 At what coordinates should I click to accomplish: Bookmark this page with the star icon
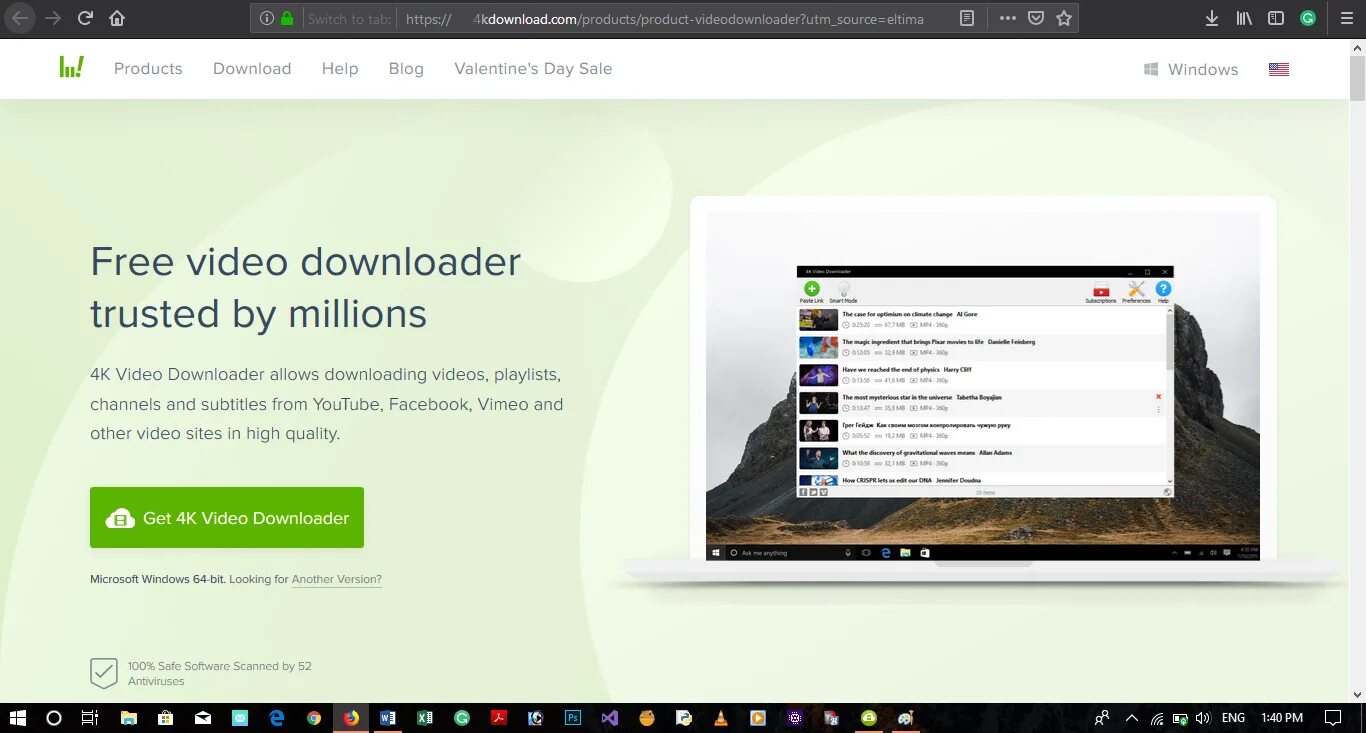click(1064, 18)
